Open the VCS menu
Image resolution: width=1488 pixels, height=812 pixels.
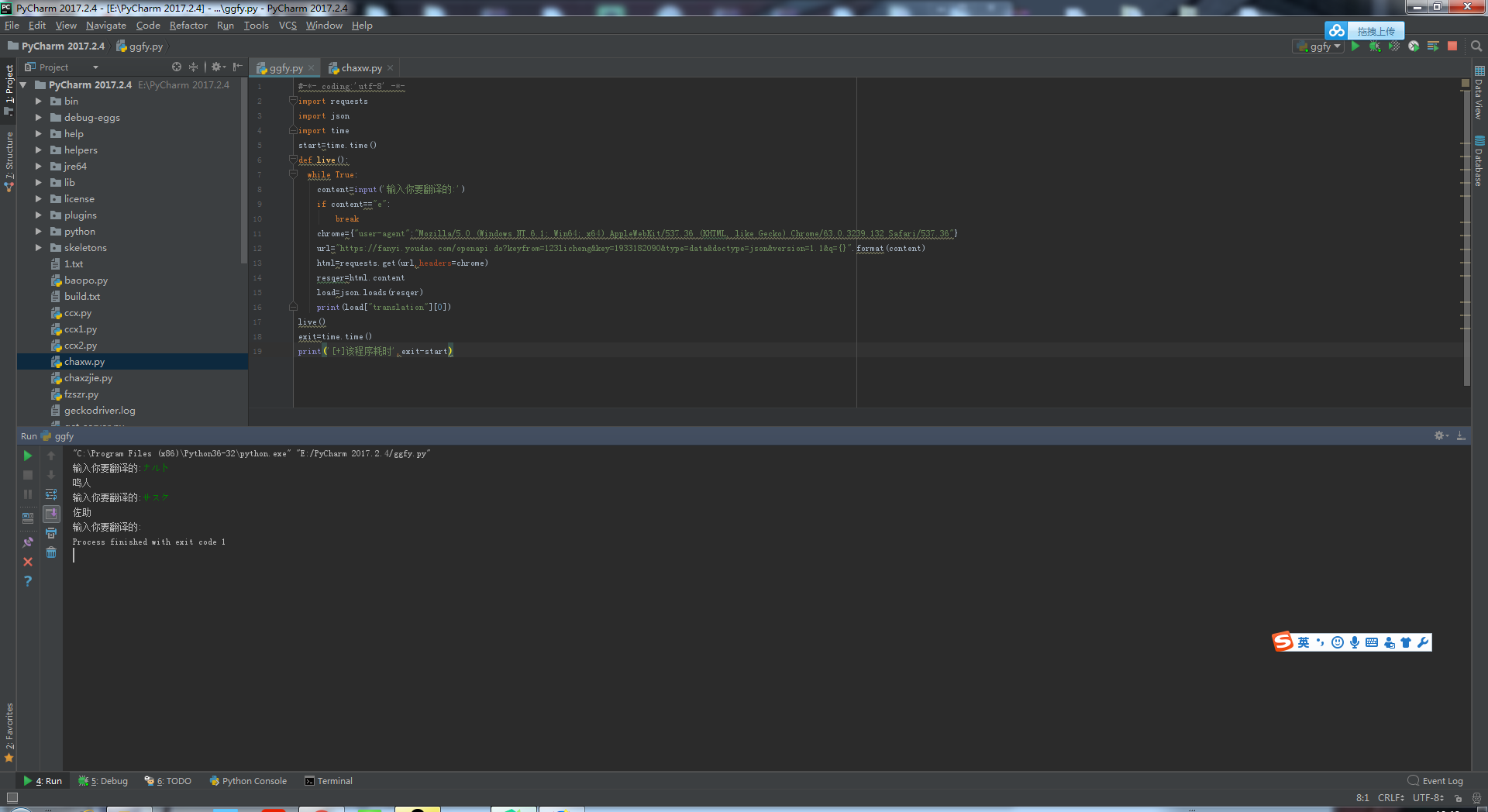point(288,26)
